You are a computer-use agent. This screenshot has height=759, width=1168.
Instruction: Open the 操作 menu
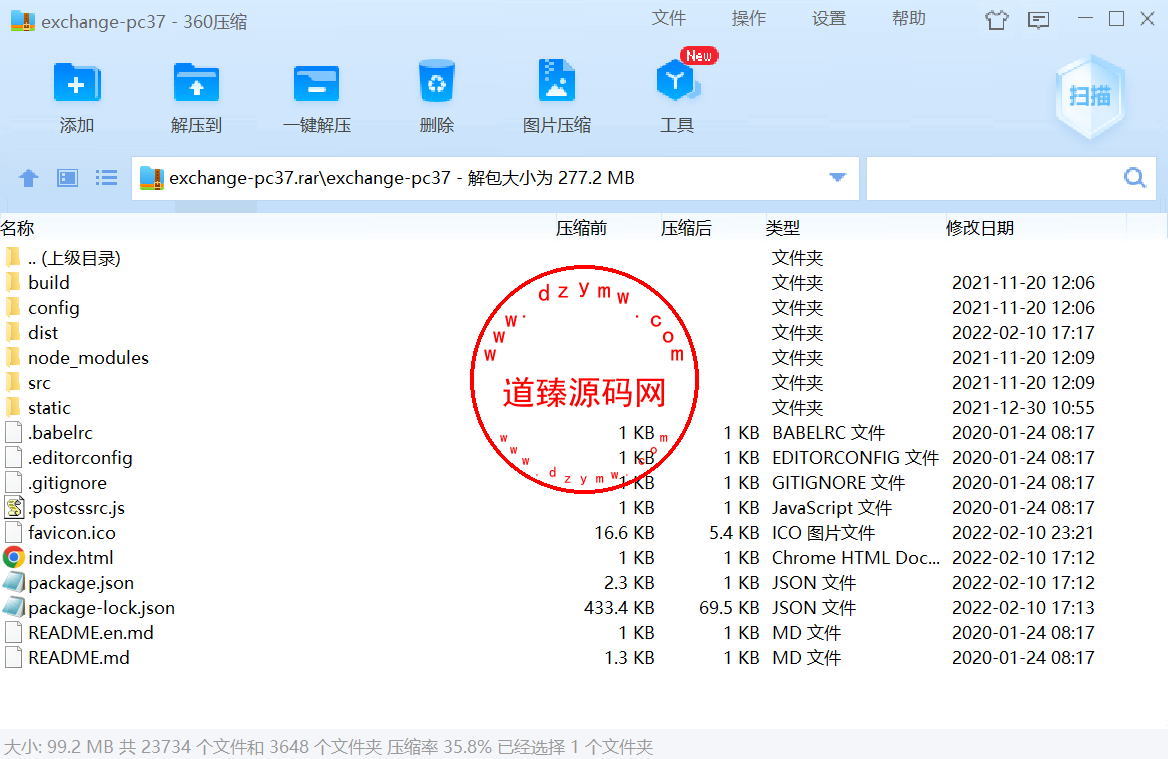click(x=749, y=19)
